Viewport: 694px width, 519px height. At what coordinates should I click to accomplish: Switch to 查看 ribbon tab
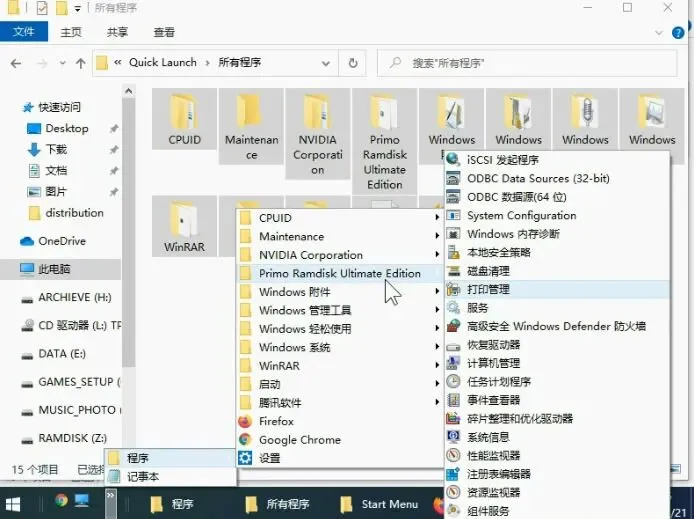tap(164, 32)
